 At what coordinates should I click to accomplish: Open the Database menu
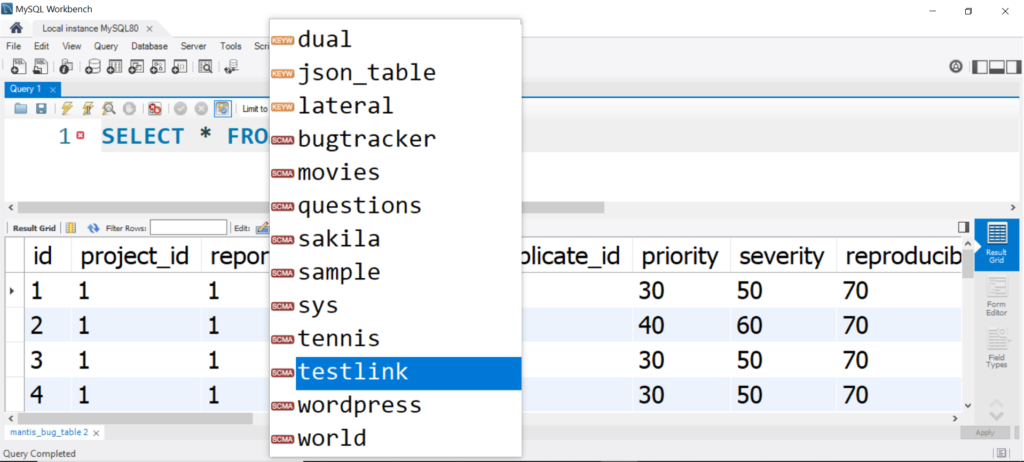tap(149, 46)
